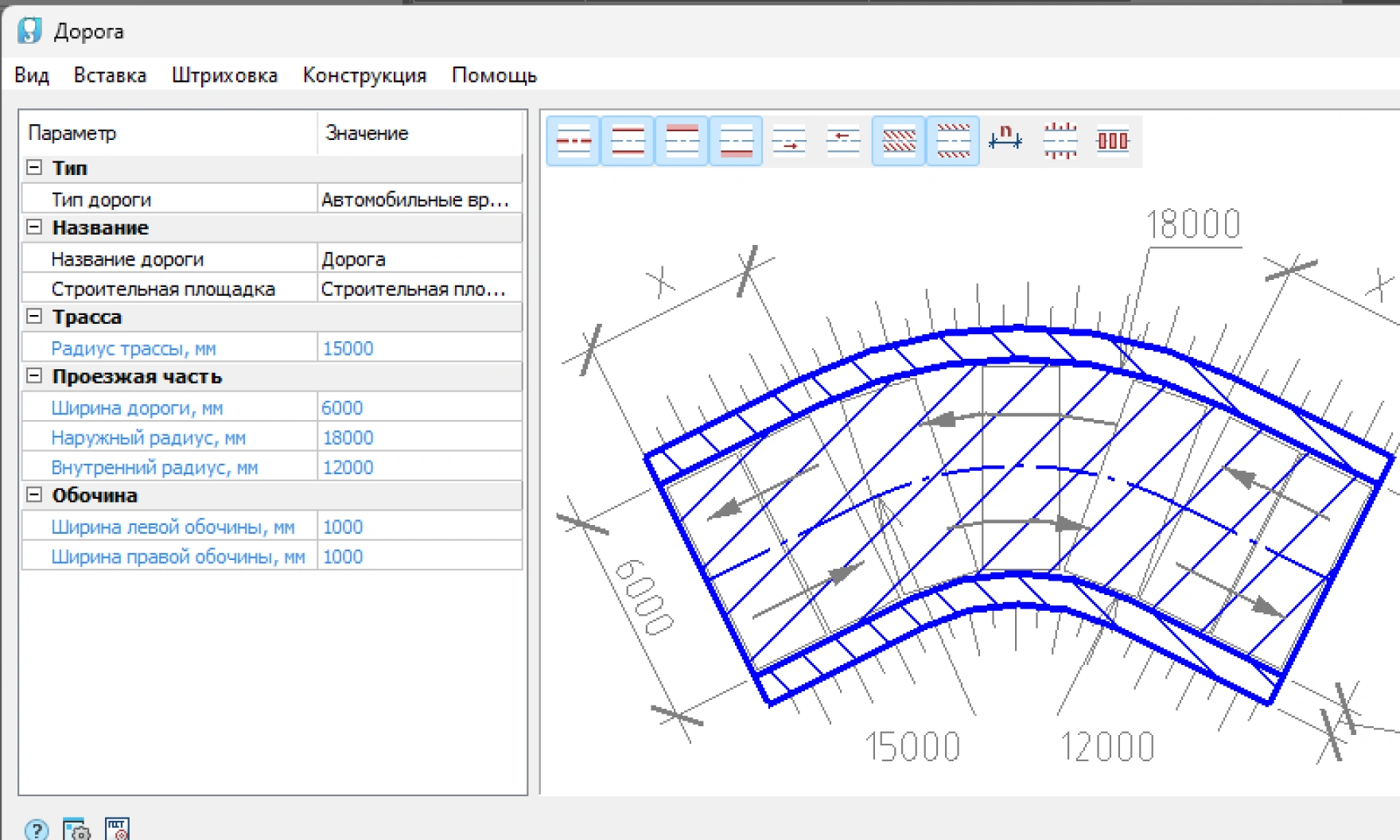Screen dimensions: 1400x840
Task: Open the dialog settings gear icon
Action: pos(76,830)
